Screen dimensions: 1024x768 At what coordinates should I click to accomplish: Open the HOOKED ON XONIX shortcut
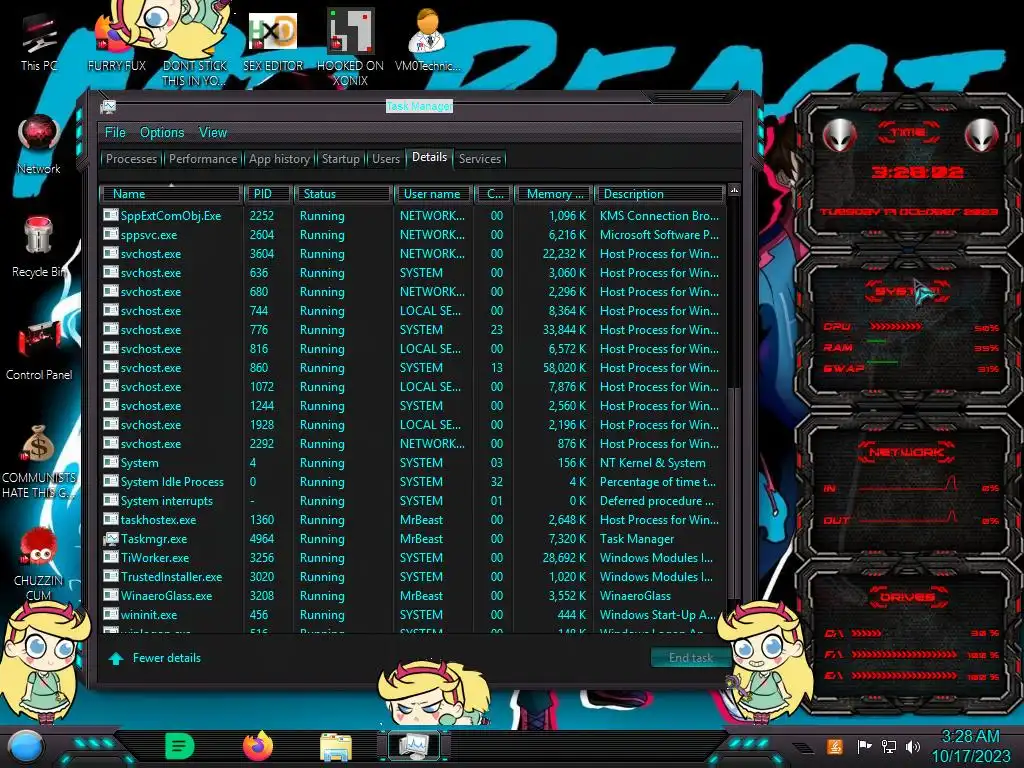[350, 47]
